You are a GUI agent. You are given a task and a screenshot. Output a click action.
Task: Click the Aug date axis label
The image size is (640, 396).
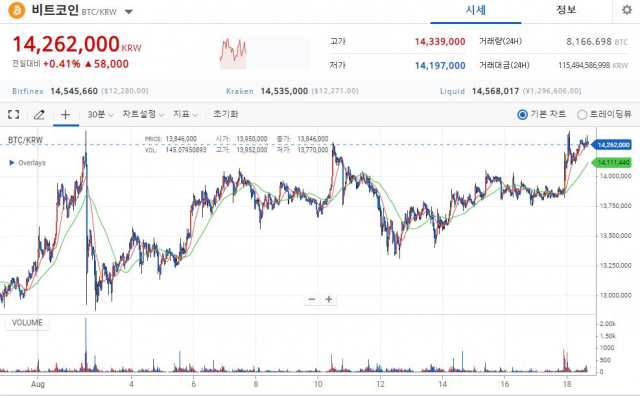pyautogui.click(x=38, y=384)
